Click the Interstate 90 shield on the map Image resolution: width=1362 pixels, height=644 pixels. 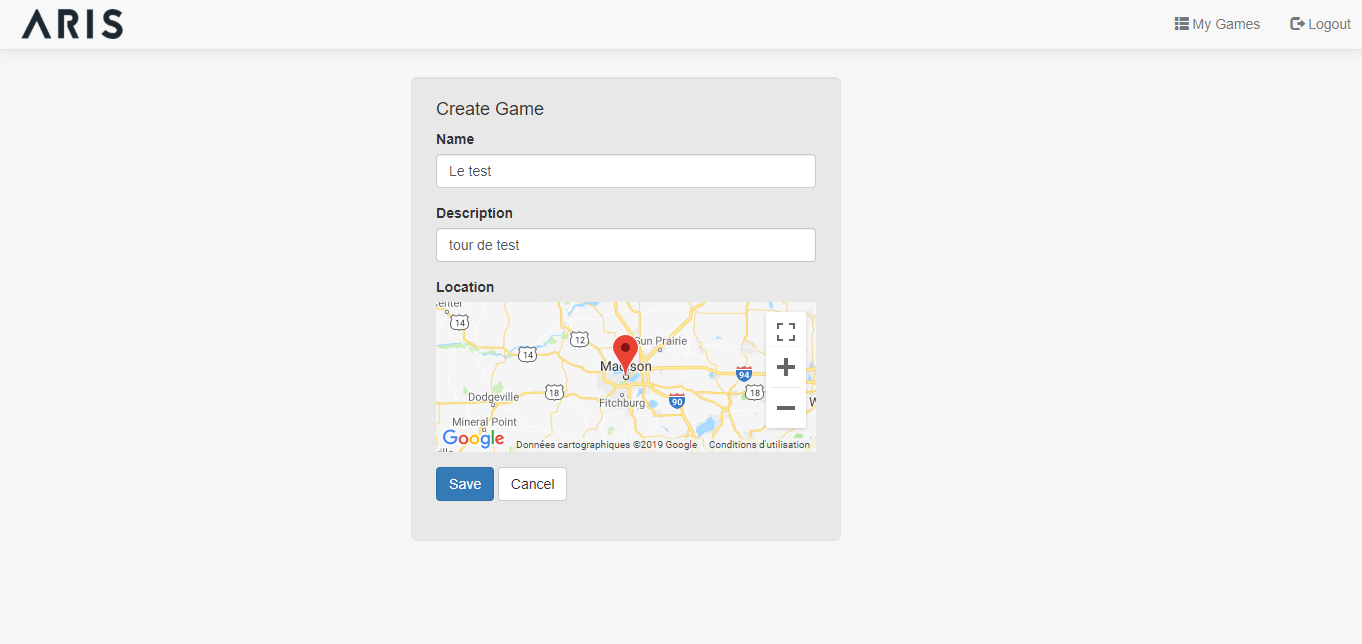point(677,401)
